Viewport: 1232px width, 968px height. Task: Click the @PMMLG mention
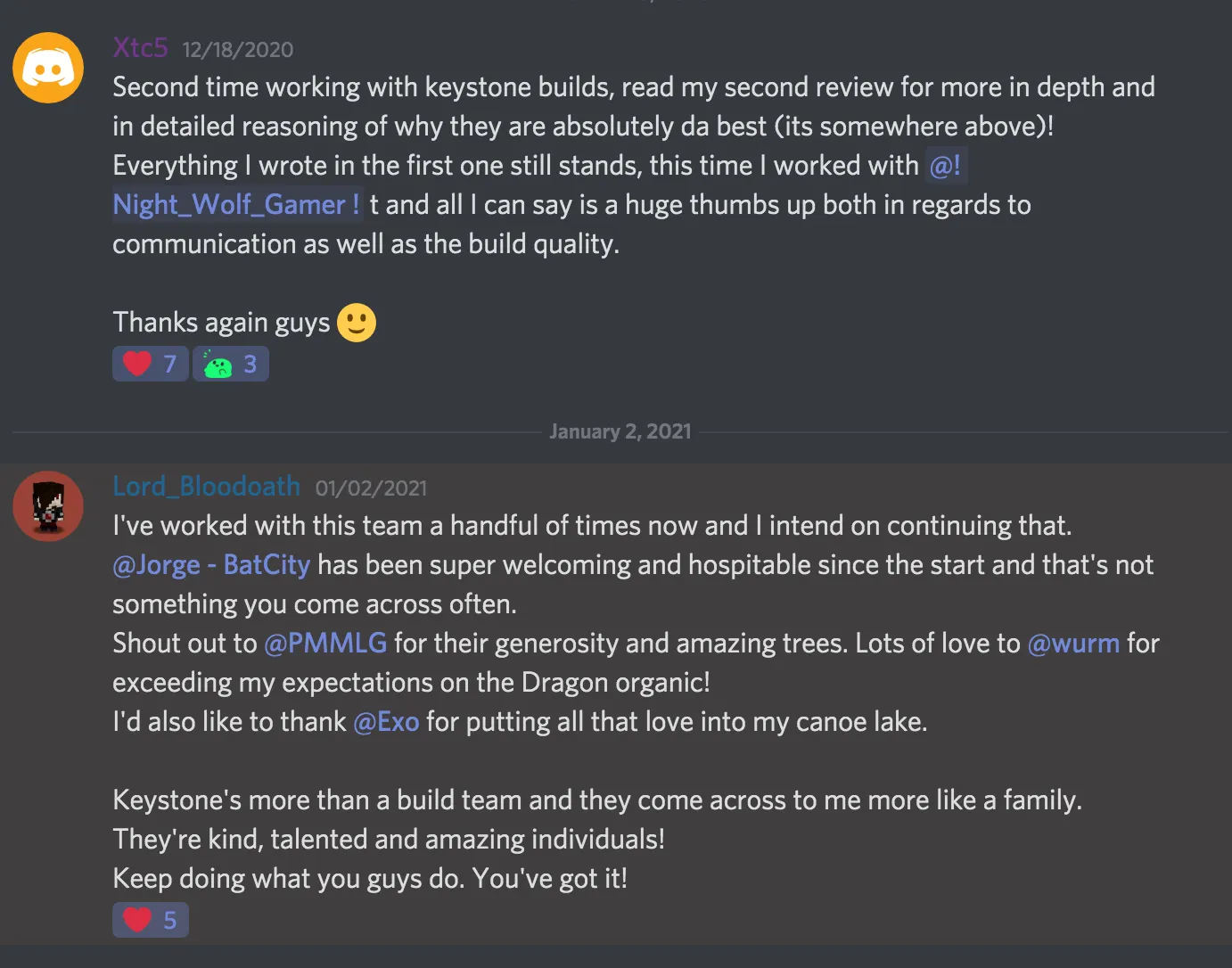325,644
